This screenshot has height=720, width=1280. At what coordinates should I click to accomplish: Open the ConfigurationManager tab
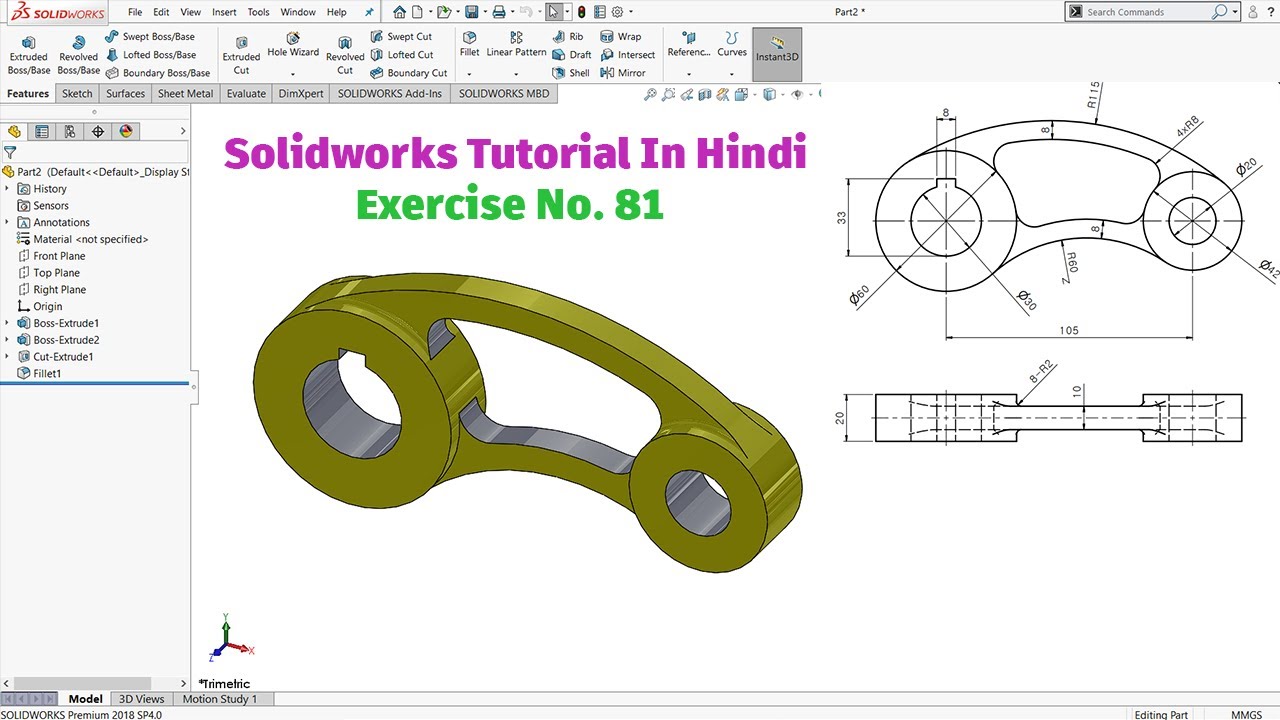click(70, 131)
